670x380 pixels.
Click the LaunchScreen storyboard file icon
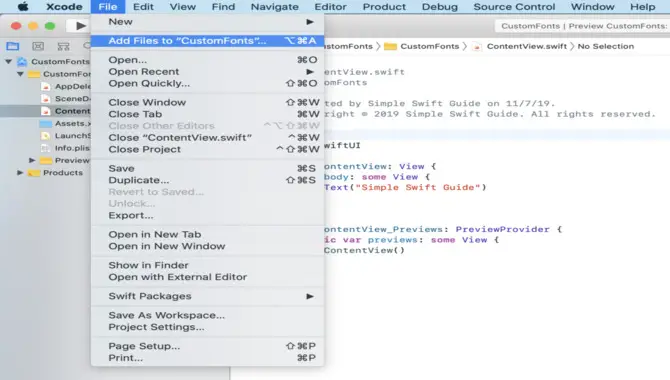46,136
